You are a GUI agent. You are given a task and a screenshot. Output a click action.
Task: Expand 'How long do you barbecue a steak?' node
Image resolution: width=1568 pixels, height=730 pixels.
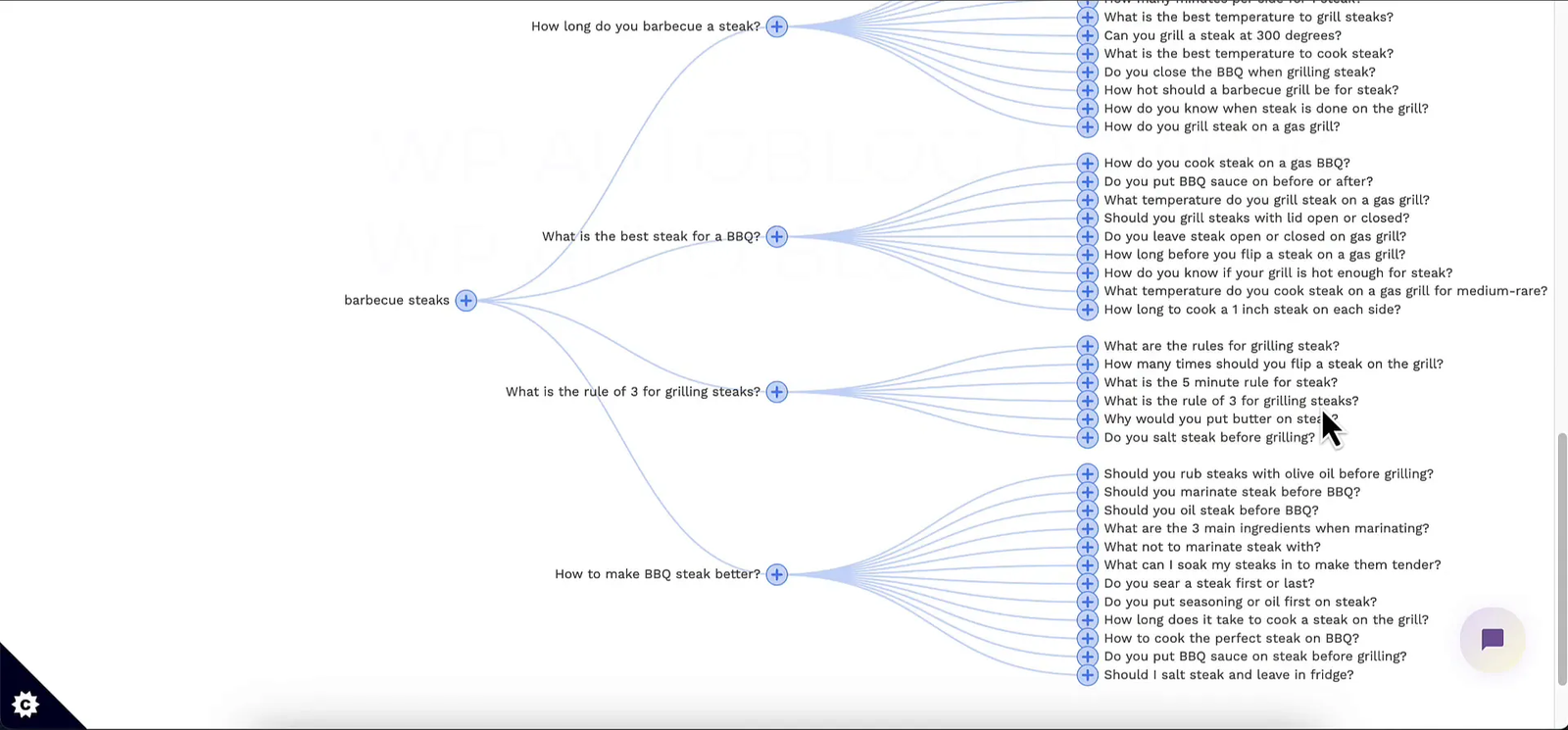pos(777,26)
